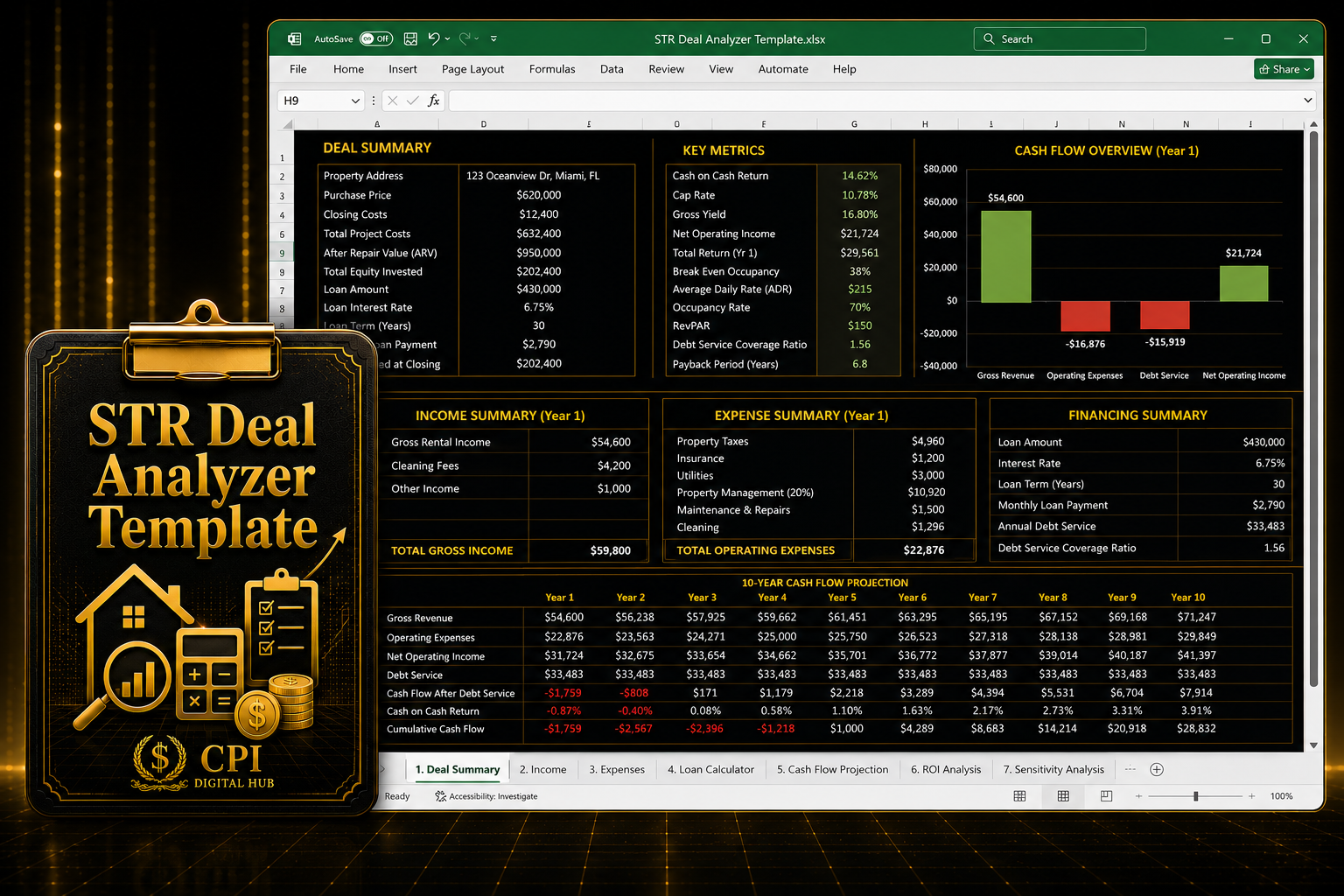The image size is (1344, 896).
Task: Switch to the 2. Income sheet
Action: point(542,770)
